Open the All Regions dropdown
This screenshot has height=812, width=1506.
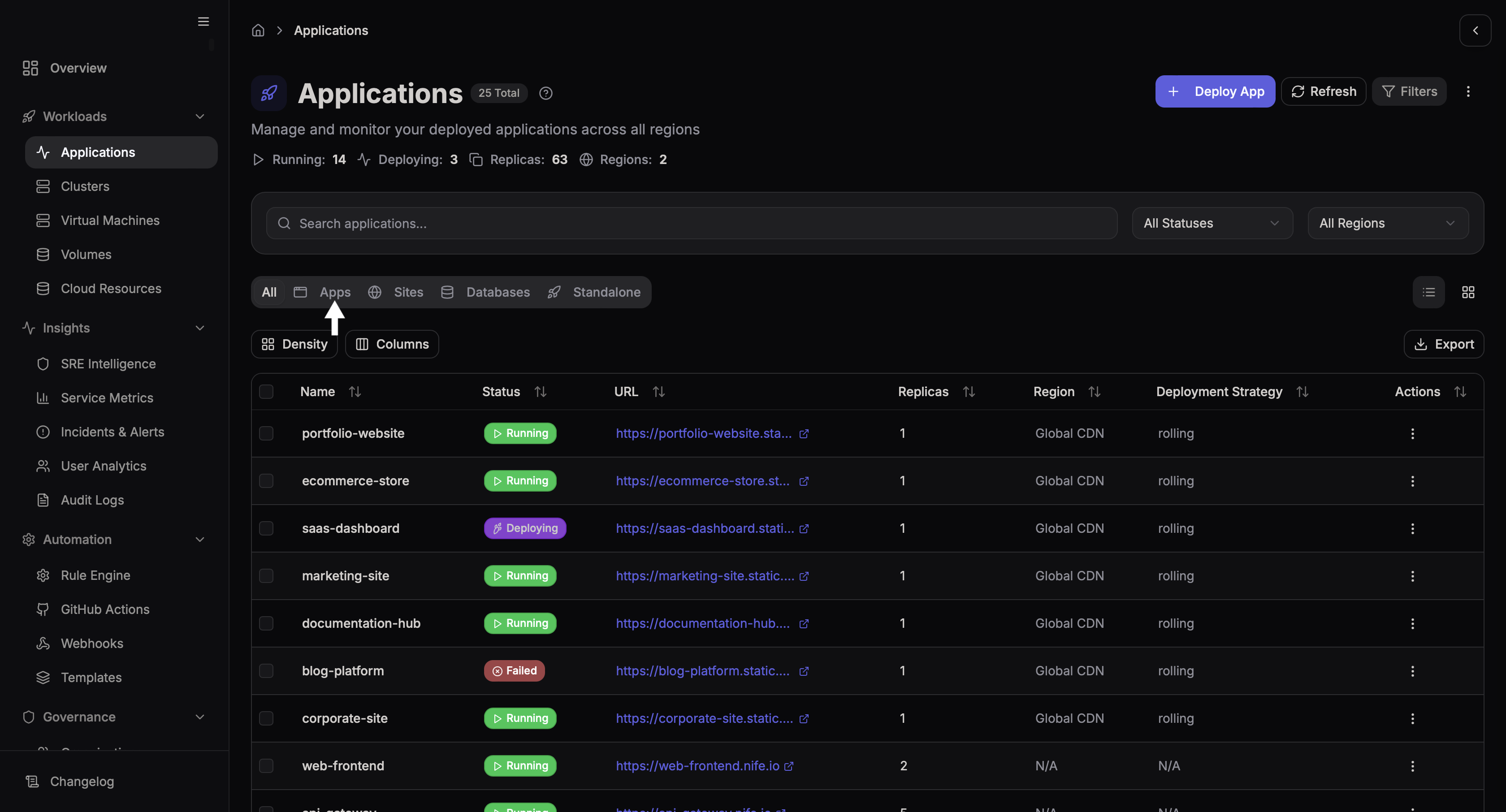pyautogui.click(x=1389, y=223)
